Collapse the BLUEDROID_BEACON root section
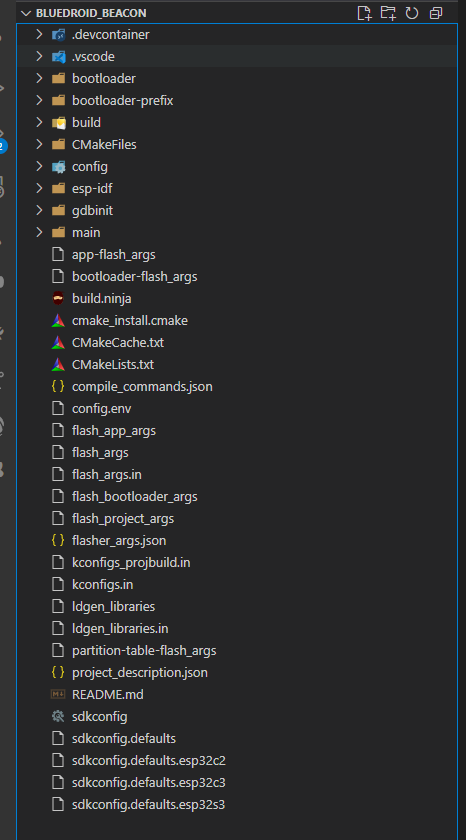Viewport: 466px width, 840px height. [26, 13]
